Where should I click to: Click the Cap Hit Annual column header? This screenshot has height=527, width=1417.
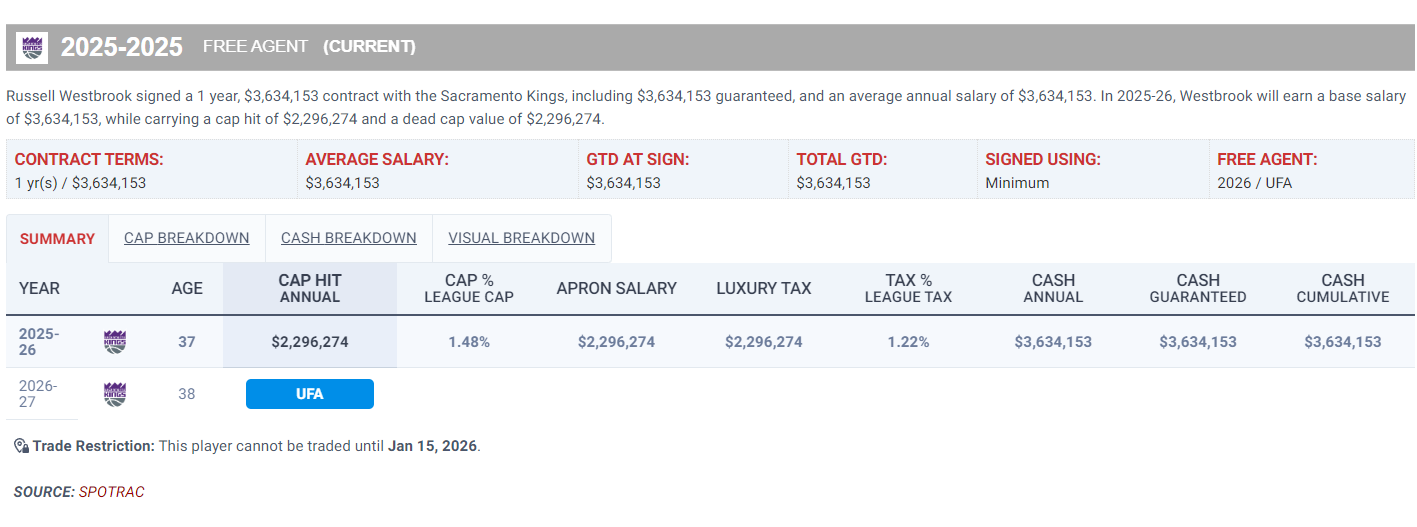309,288
